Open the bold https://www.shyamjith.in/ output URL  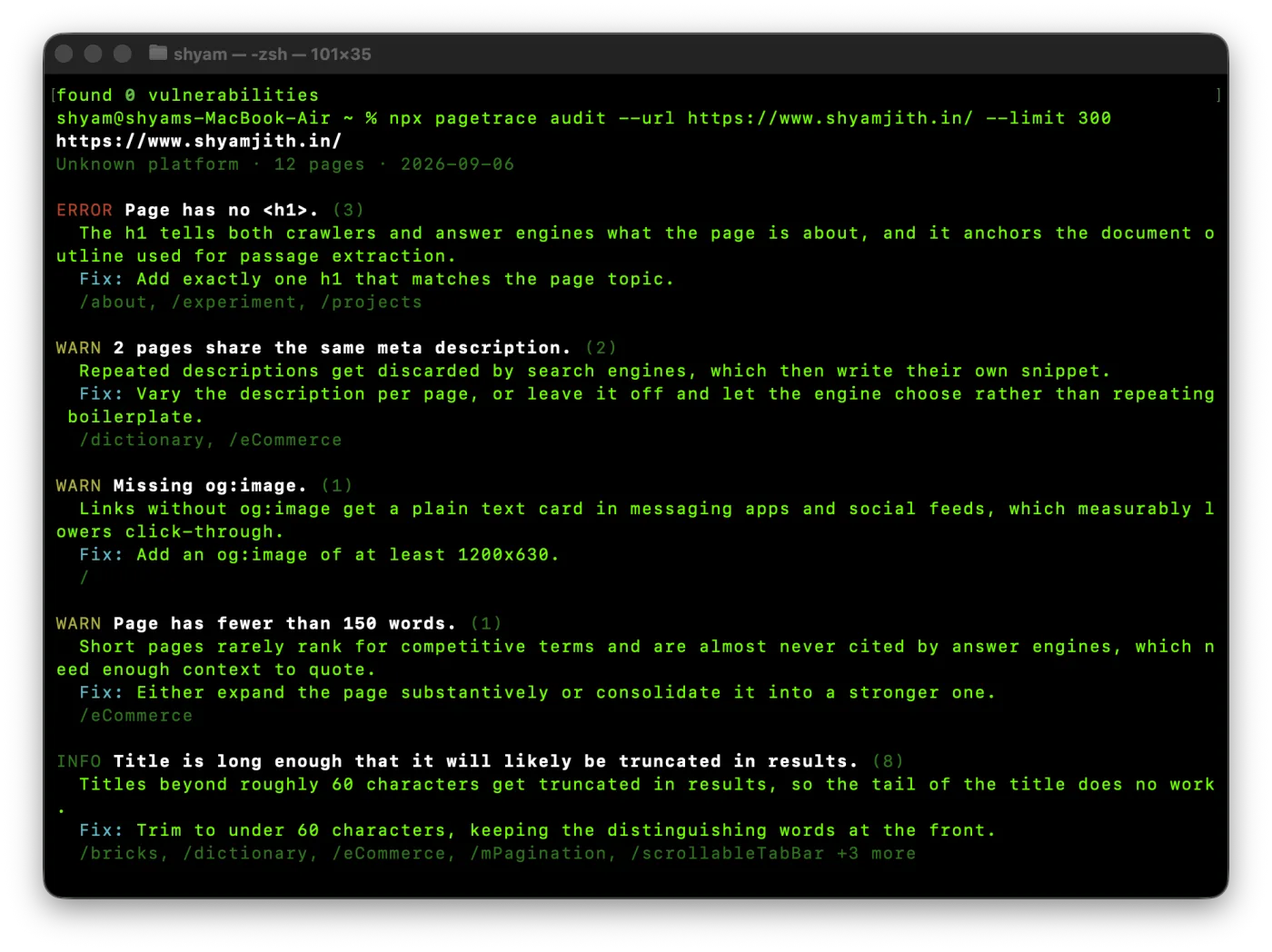click(x=199, y=141)
